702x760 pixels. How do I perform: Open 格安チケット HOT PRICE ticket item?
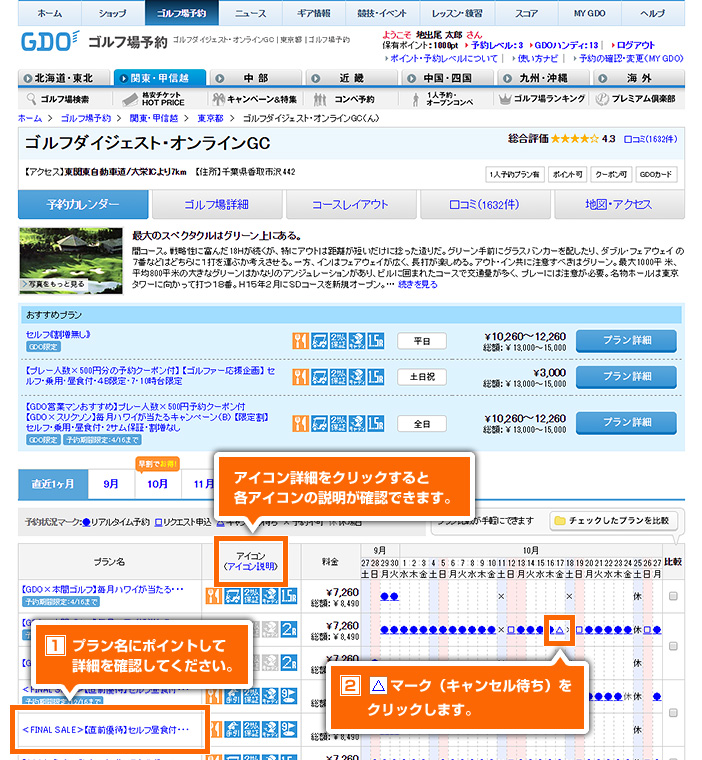[153, 99]
